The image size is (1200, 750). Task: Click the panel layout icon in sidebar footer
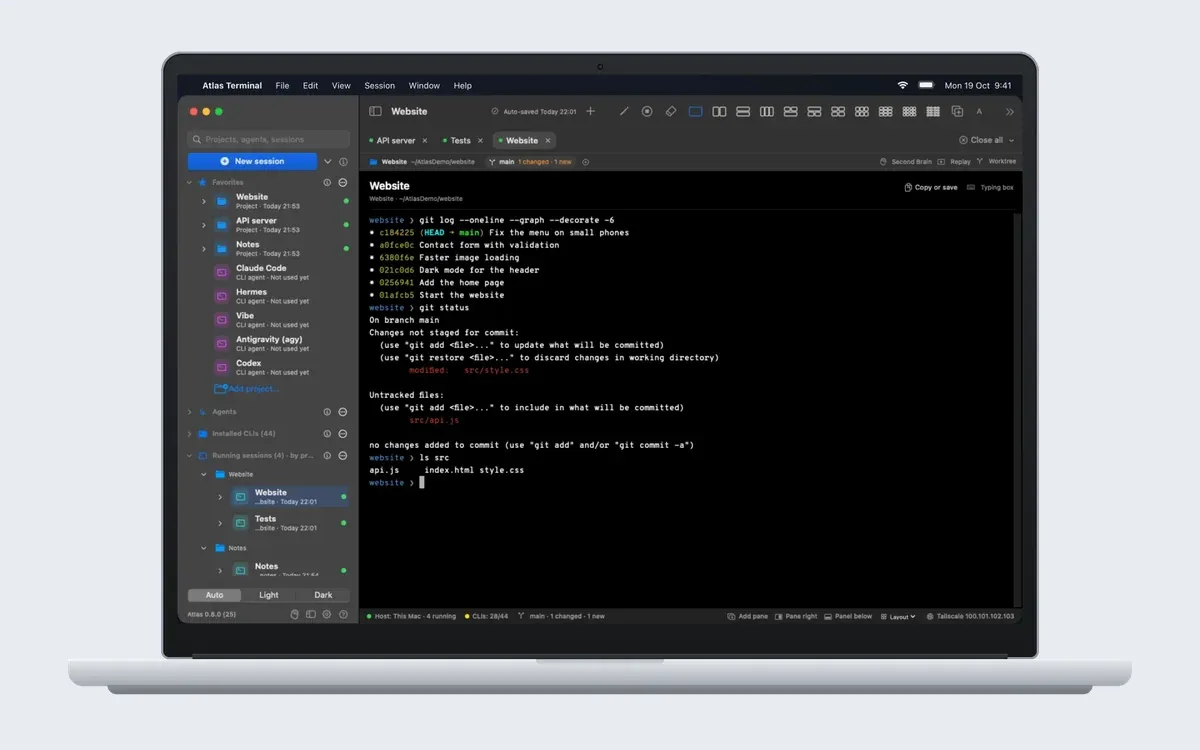311,614
